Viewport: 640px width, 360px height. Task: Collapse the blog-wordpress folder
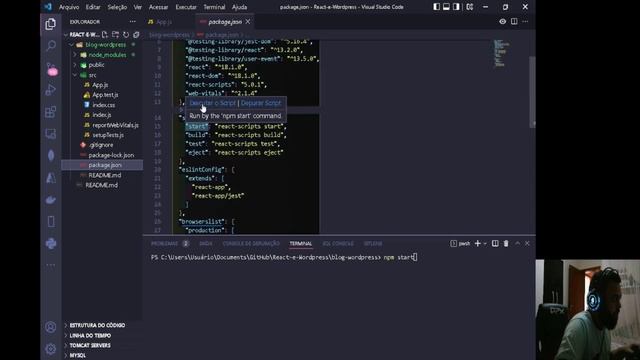click(71, 45)
